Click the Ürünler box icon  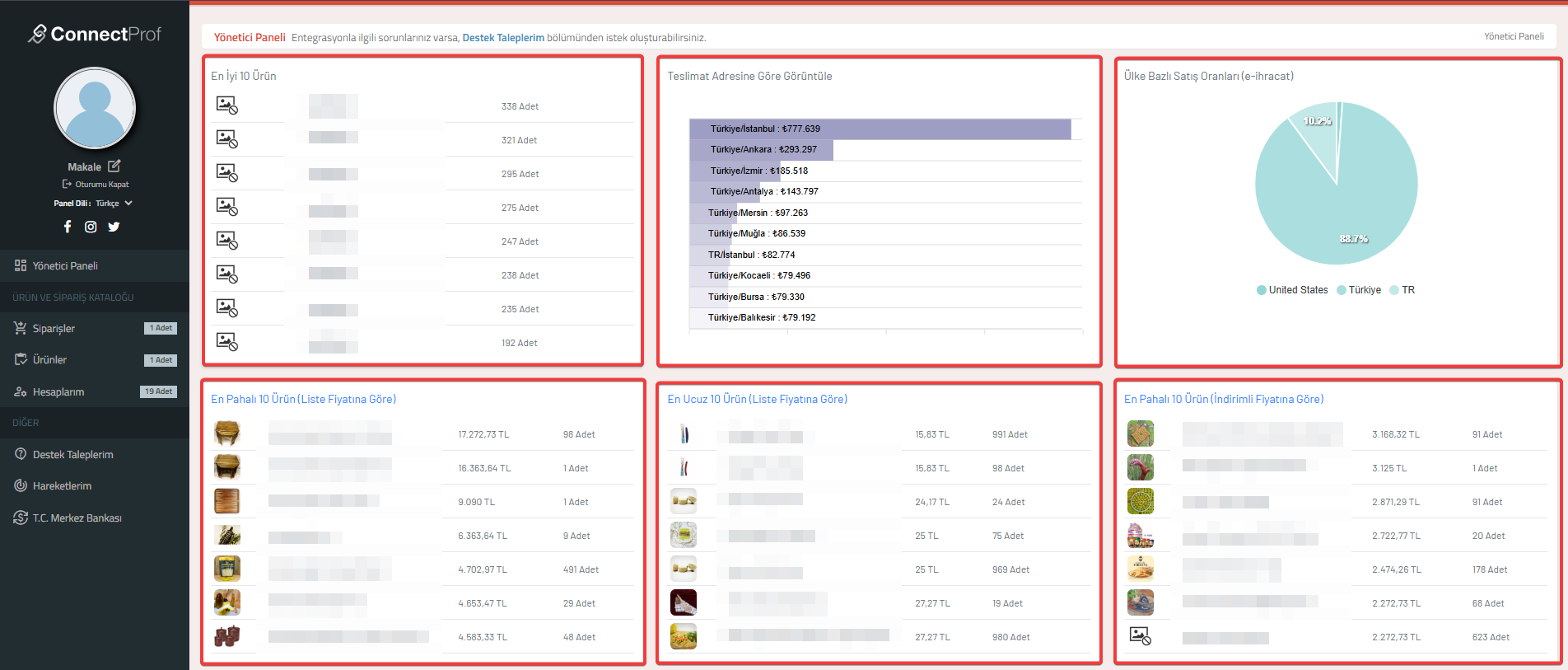(x=21, y=359)
